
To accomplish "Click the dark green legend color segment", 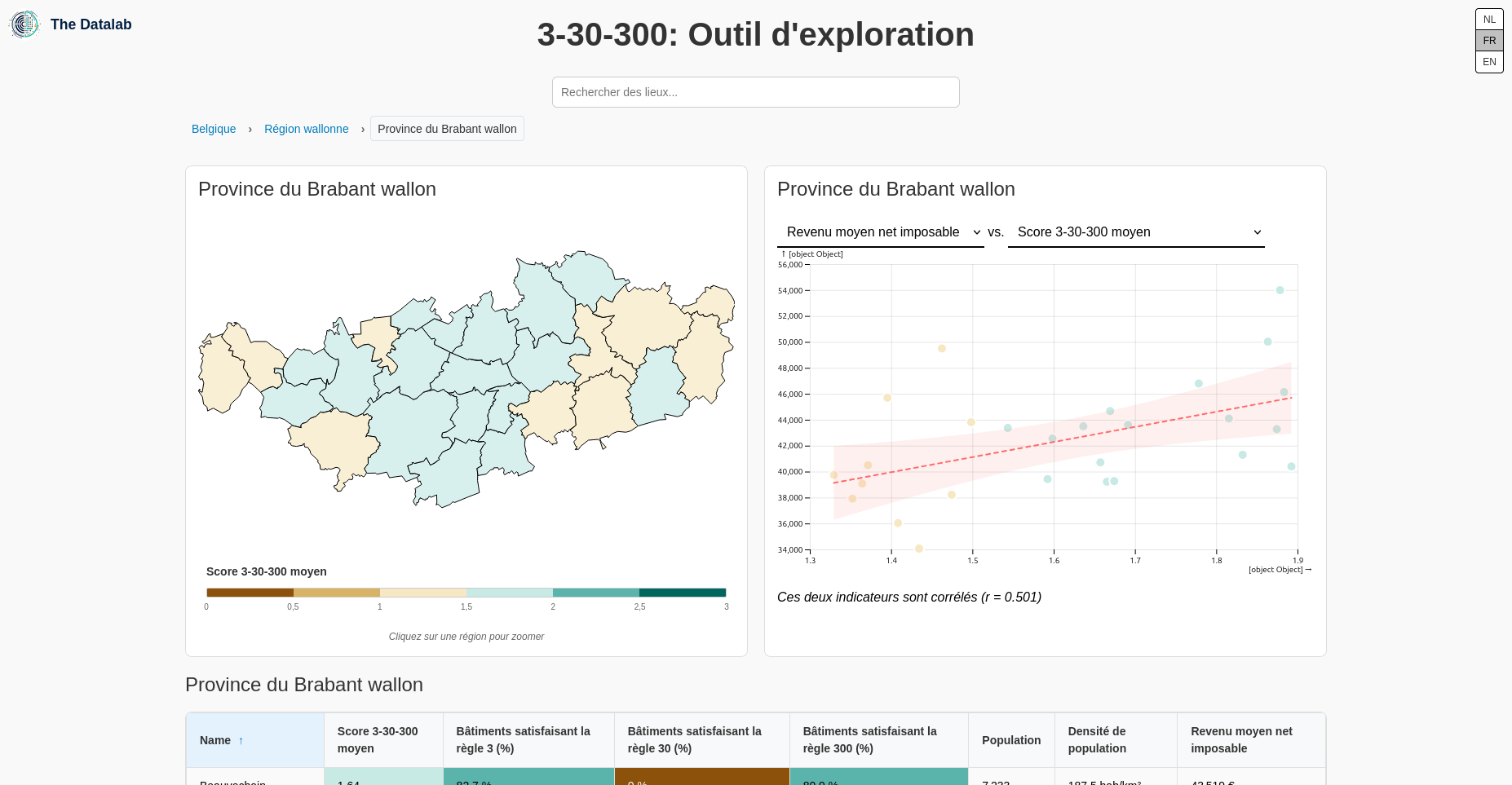I will 682,593.
